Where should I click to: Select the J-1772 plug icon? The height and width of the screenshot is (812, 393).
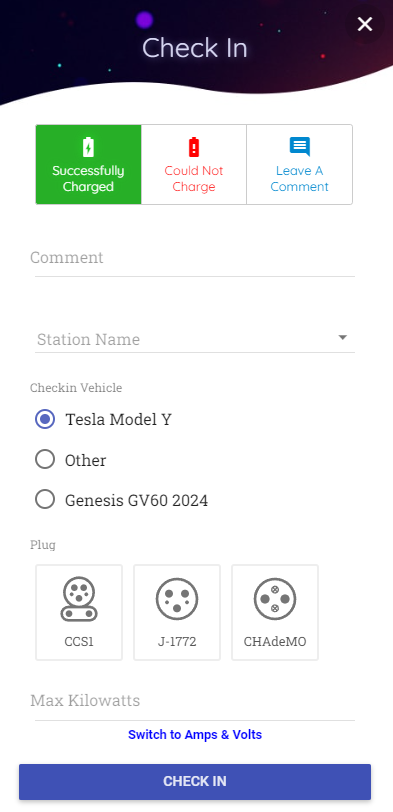(x=177, y=599)
